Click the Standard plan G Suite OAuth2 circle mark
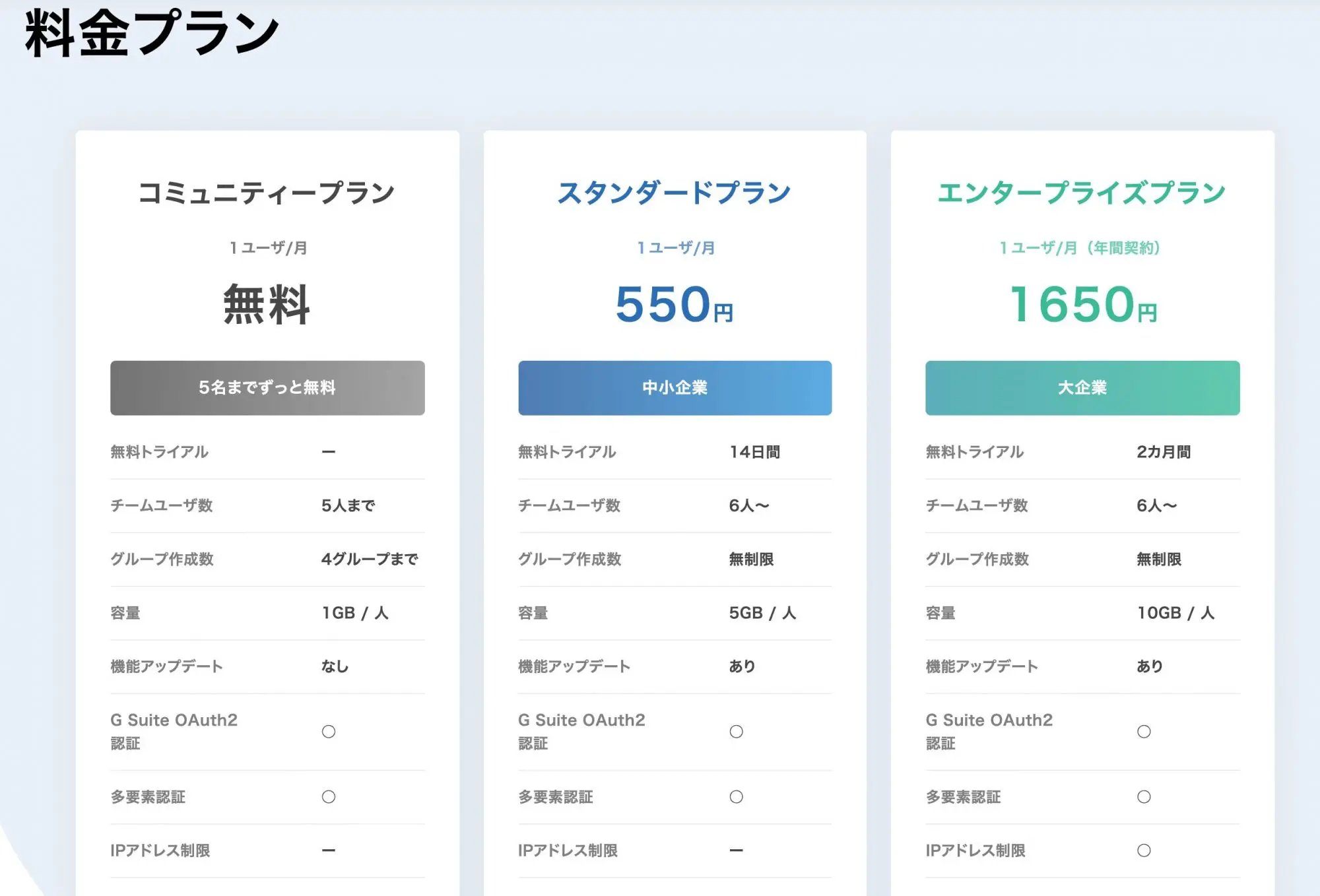This screenshot has width=1320, height=896. click(737, 732)
